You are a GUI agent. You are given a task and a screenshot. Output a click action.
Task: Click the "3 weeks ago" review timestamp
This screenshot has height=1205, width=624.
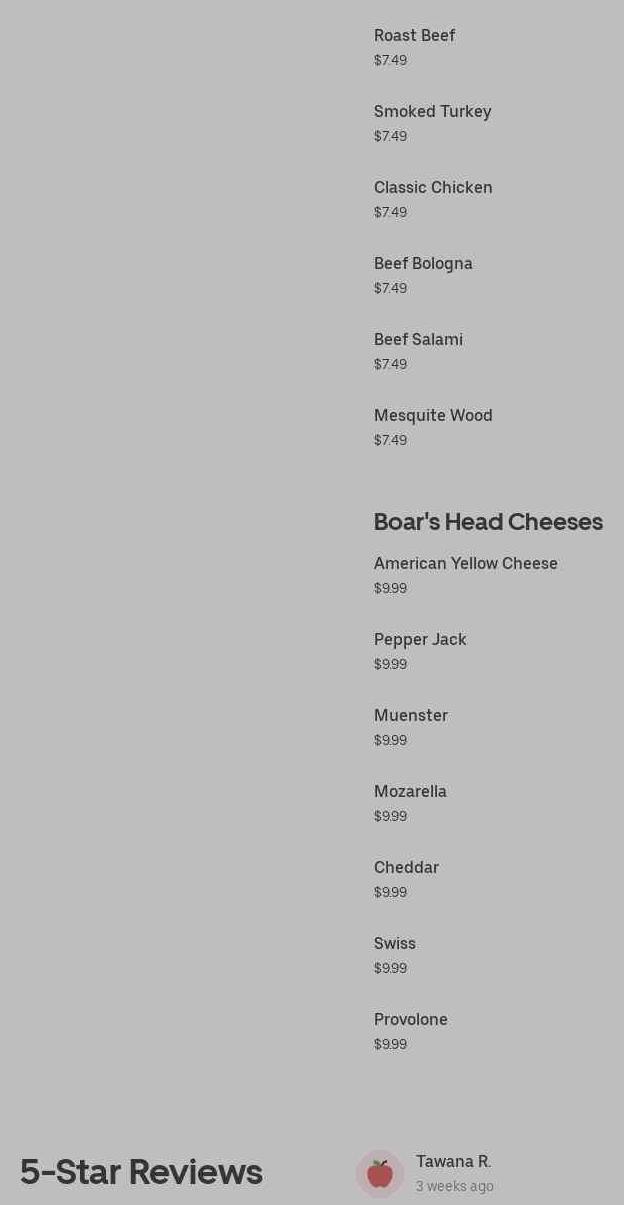pyautogui.click(x=454, y=1187)
